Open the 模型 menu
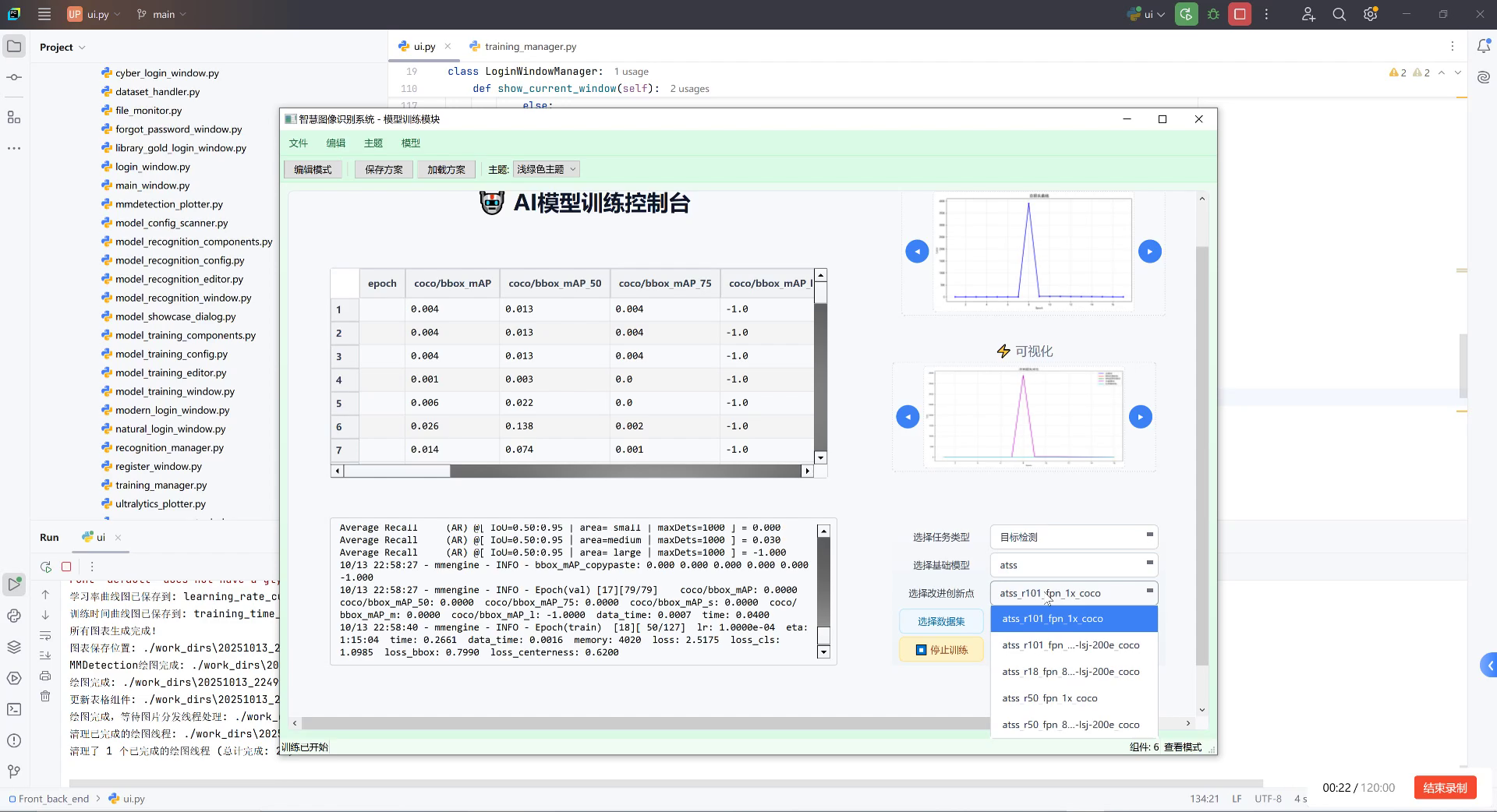This screenshot has height=812, width=1497. (410, 143)
